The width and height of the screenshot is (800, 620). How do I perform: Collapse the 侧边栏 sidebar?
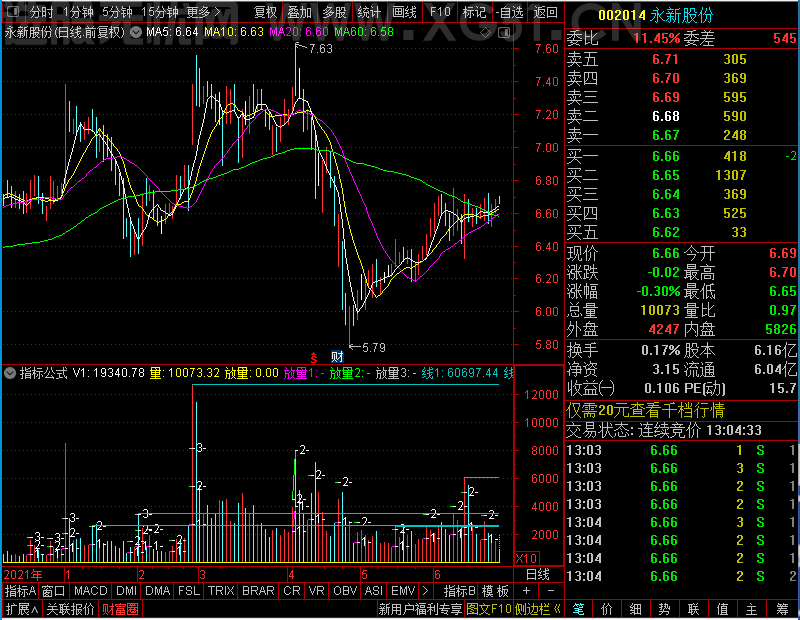[538, 609]
